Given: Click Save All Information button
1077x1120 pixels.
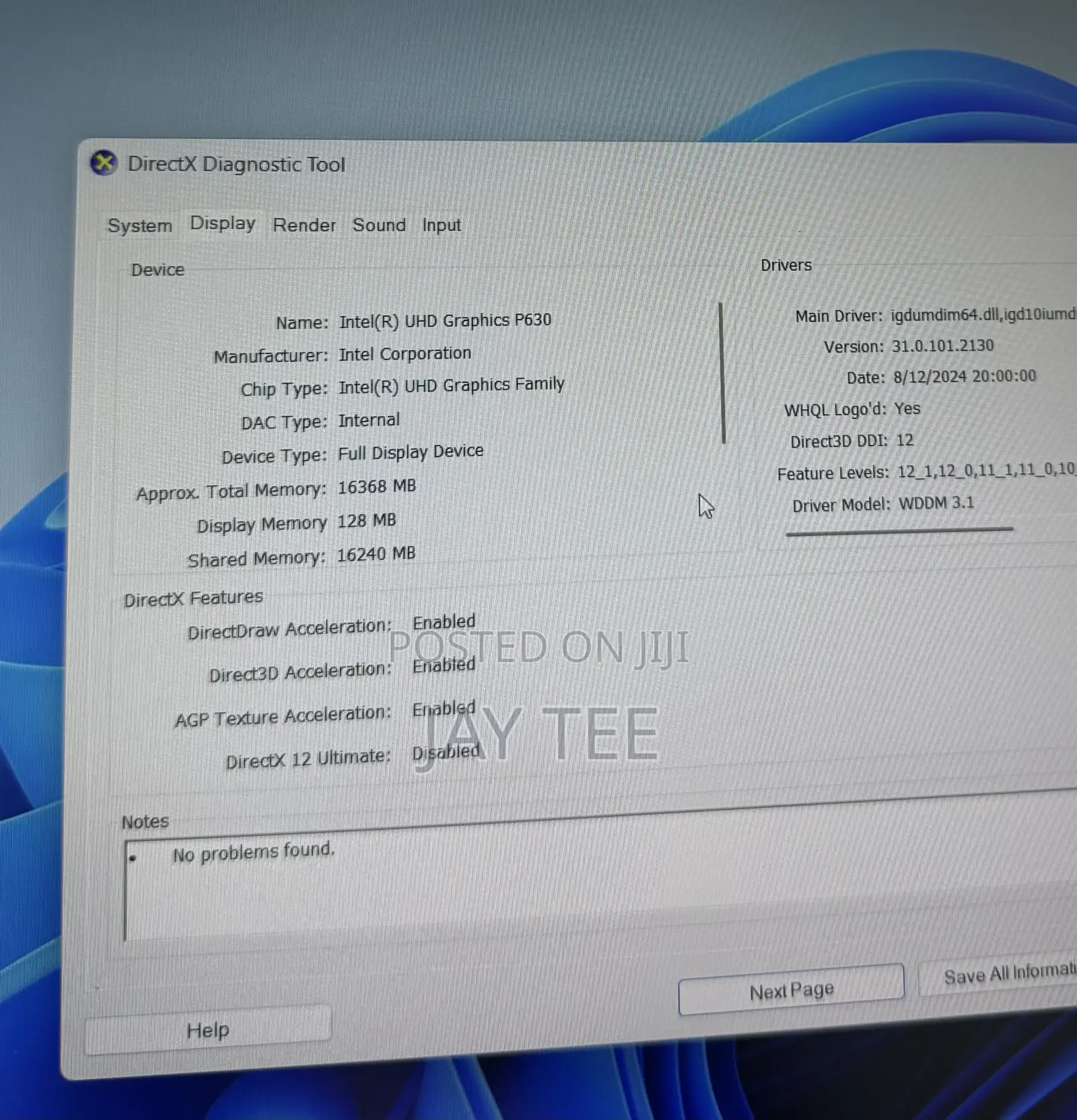Looking at the screenshot, I should pyautogui.click(x=999, y=974).
